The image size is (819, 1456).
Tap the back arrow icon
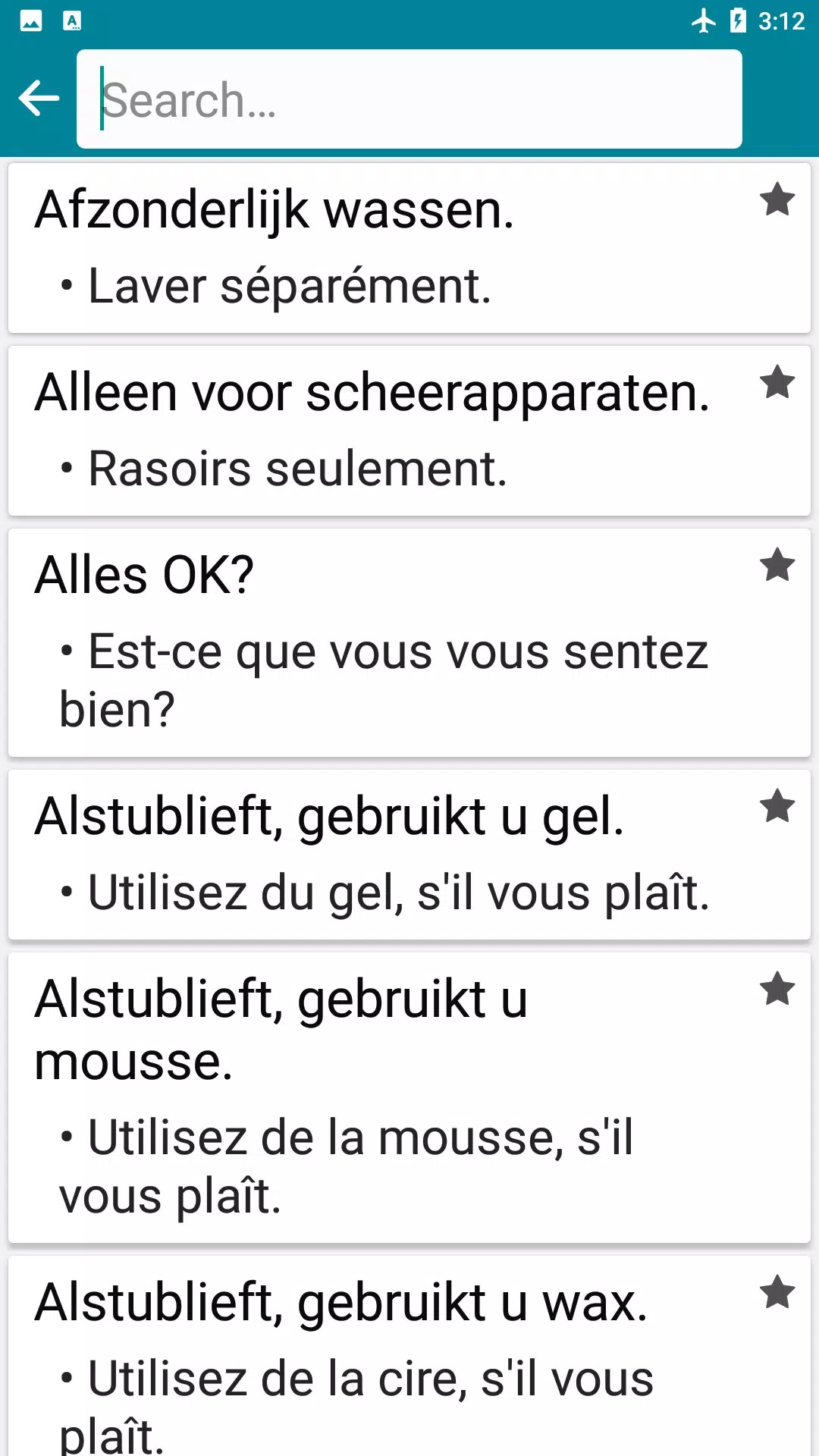tap(39, 99)
